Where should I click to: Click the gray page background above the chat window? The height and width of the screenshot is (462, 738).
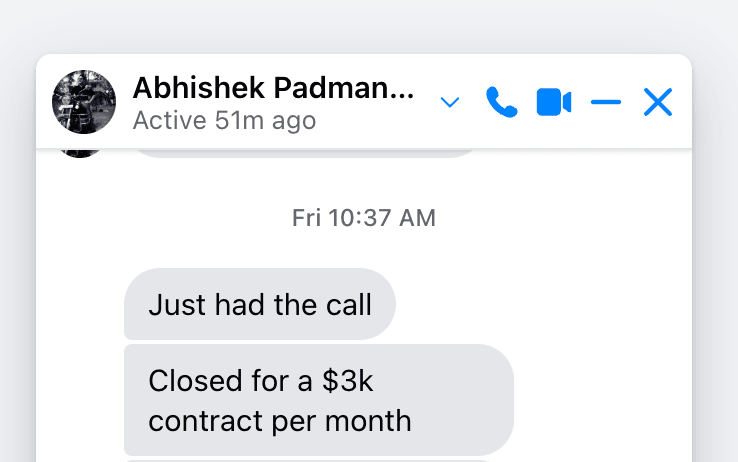[x=369, y=26]
